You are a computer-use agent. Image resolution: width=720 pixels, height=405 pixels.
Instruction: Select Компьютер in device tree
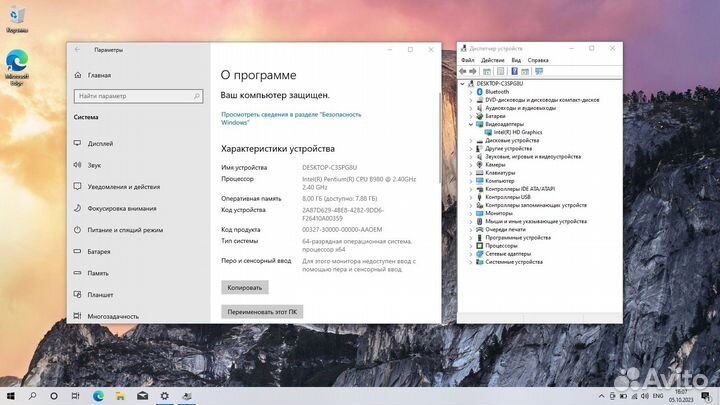click(500, 181)
